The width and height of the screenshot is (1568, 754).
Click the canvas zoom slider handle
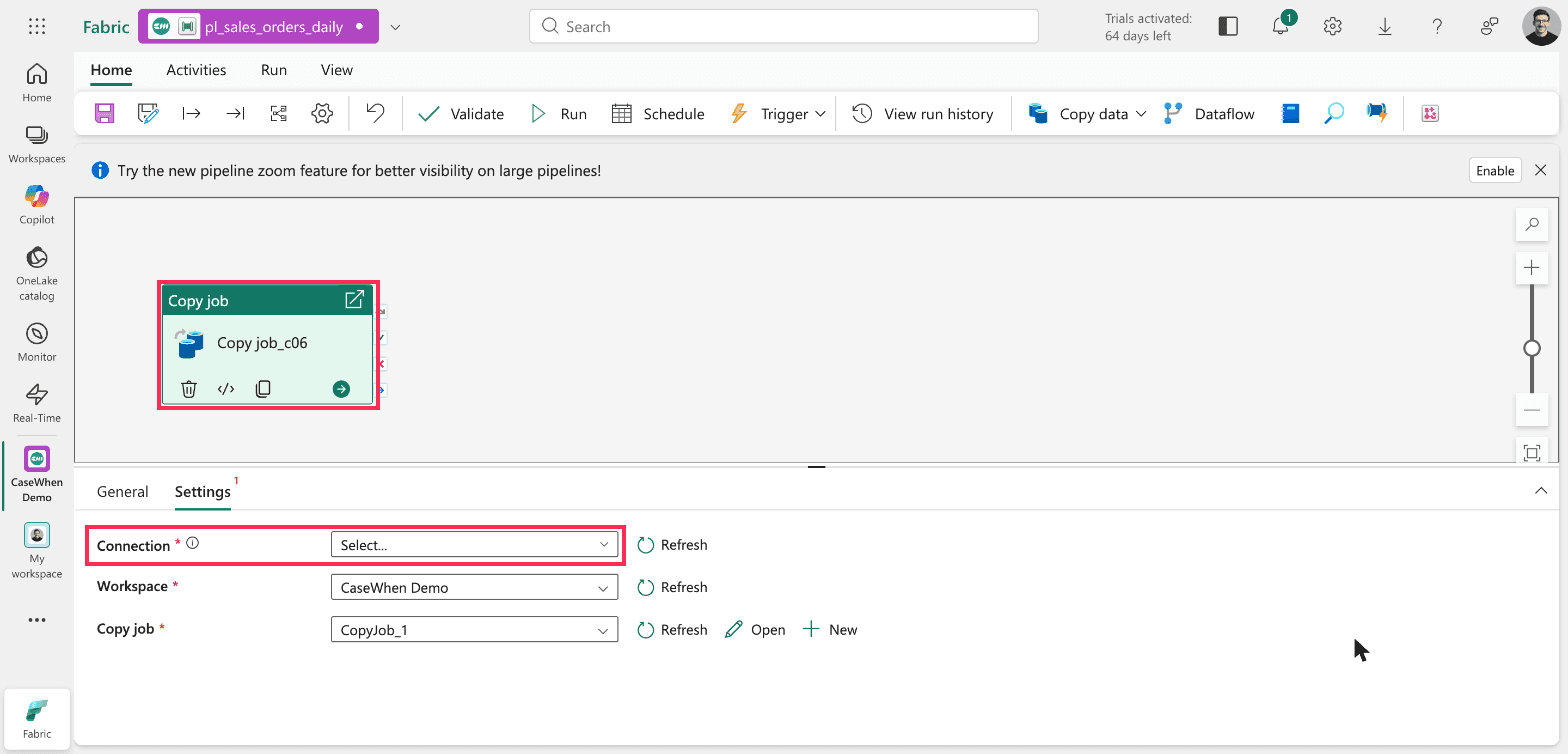pos(1531,348)
